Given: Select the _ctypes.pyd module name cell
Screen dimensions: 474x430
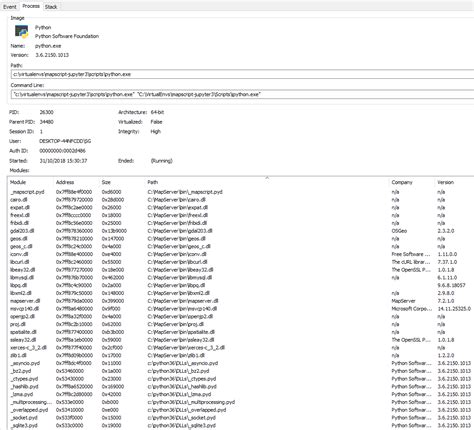Looking at the screenshot, I should [x=24, y=379].
